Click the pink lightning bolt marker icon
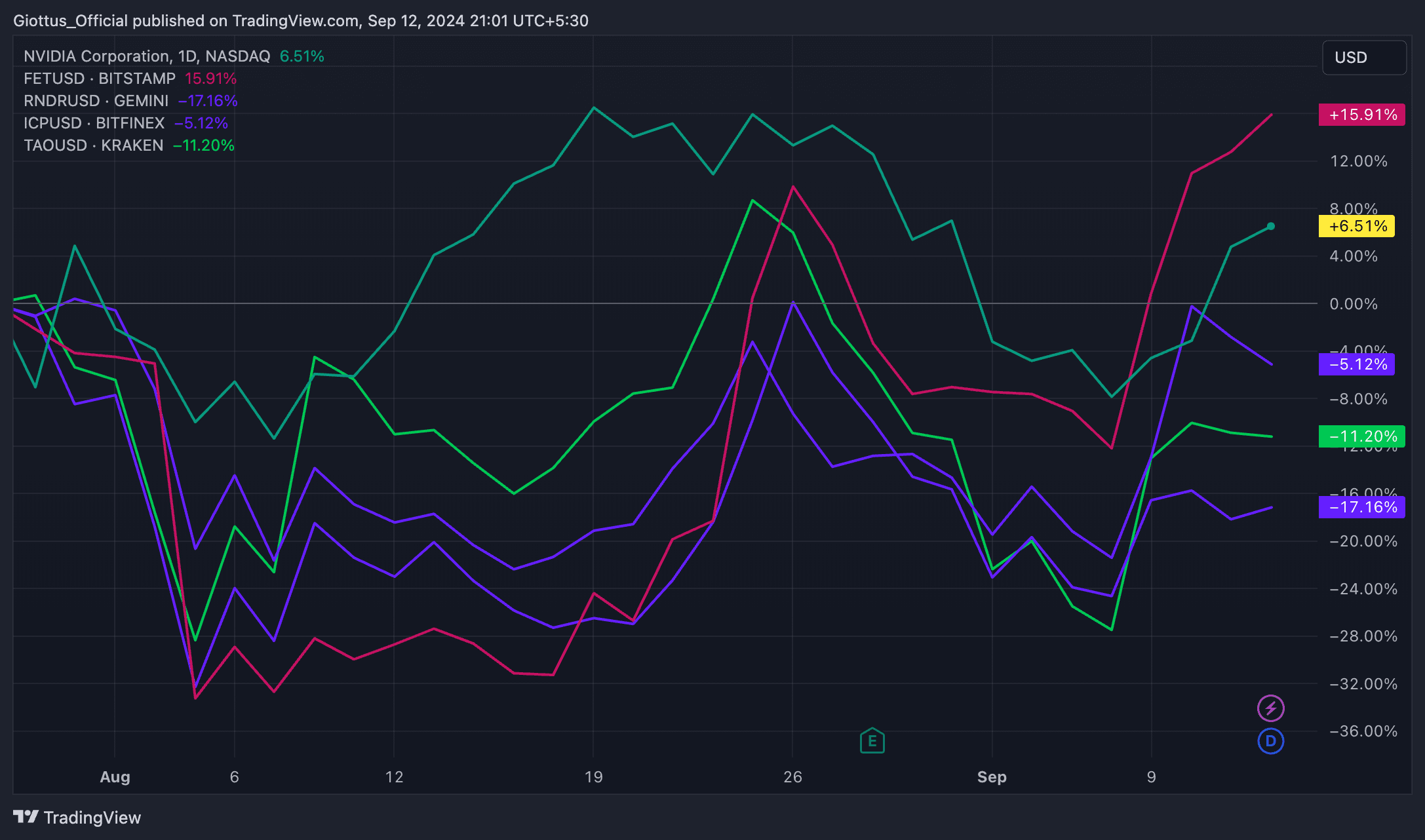 pos(1270,708)
